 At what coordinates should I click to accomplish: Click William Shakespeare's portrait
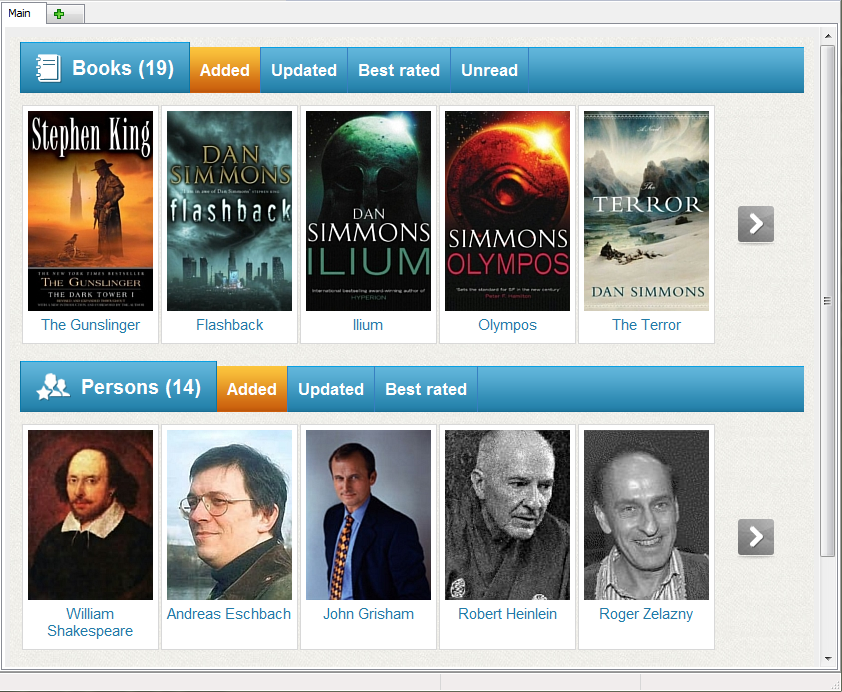(x=90, y=515)
